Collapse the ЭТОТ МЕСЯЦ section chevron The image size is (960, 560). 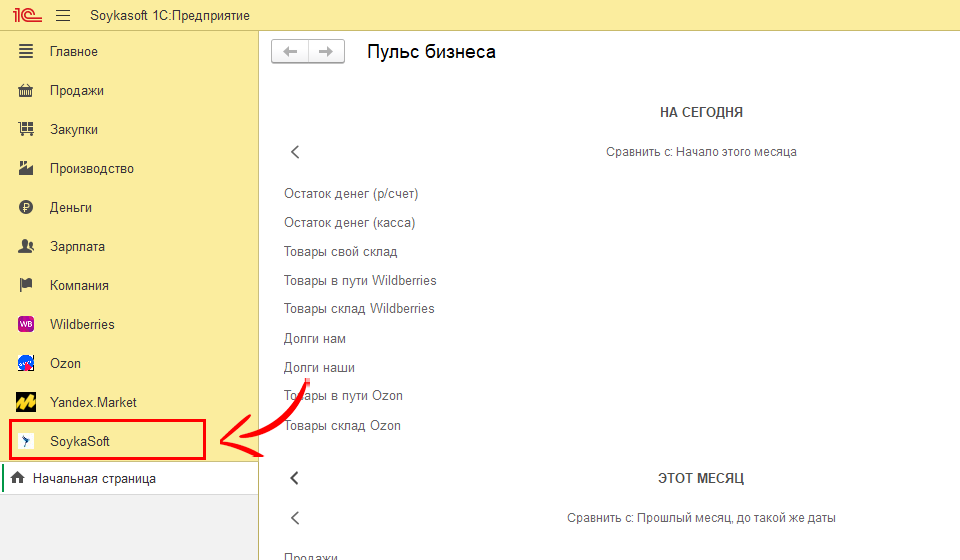coord(295,478)
